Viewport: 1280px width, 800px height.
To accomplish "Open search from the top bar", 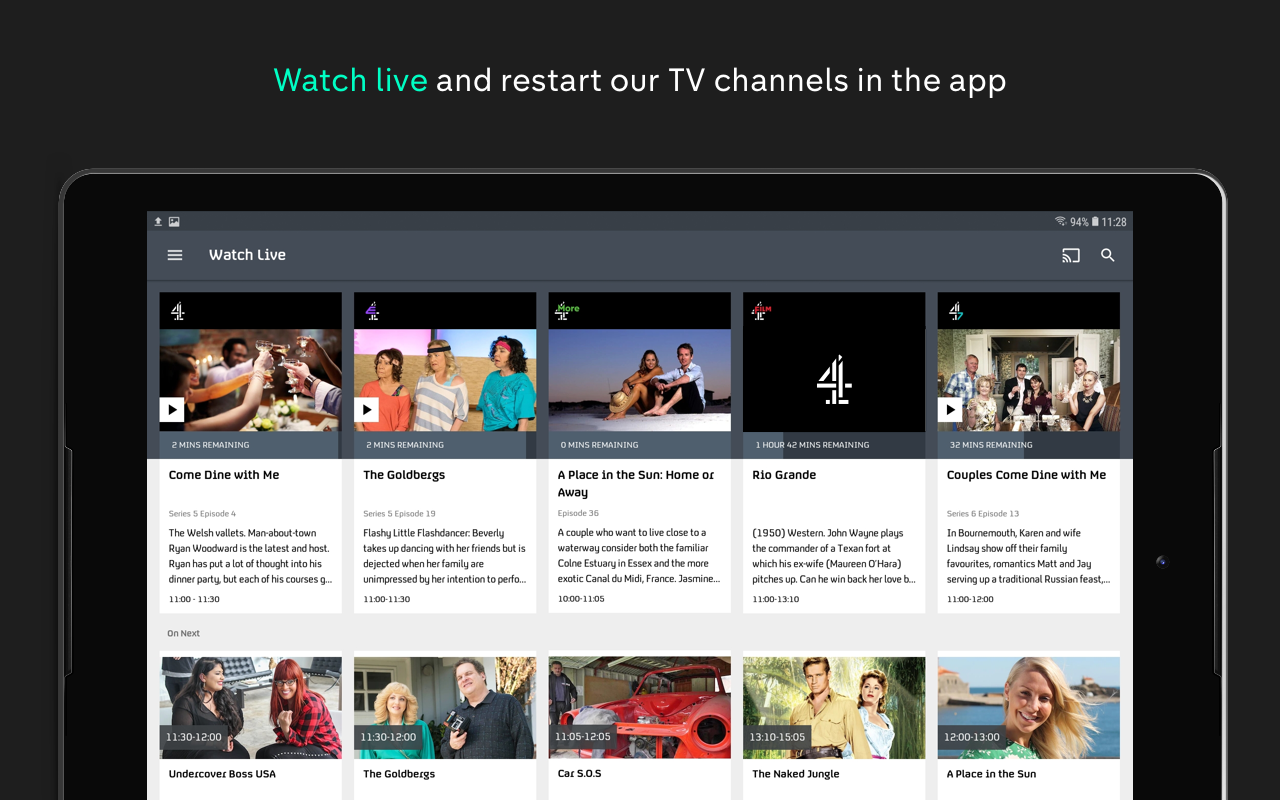I will click(1107, 255).
